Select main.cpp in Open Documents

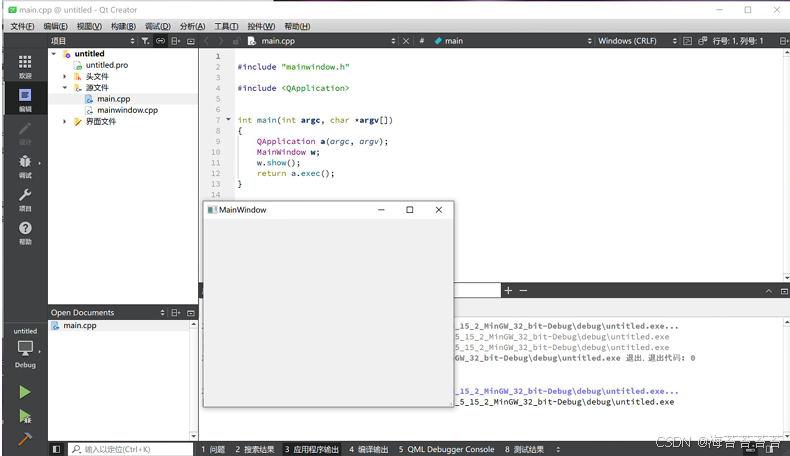pos(80,325)
